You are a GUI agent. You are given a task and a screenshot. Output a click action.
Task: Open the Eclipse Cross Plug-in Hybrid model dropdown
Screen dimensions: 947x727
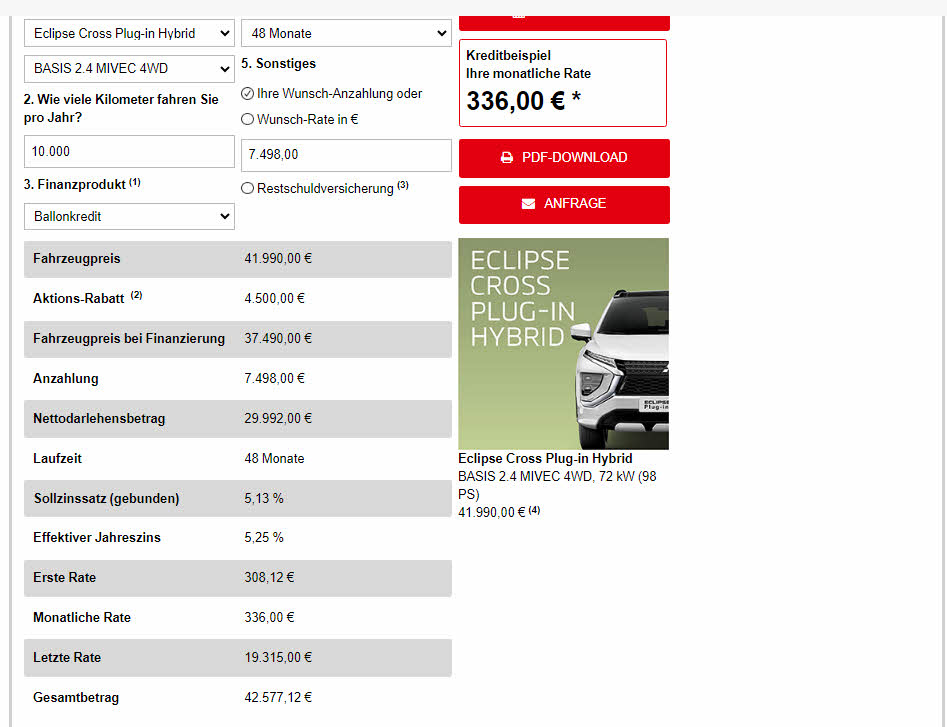click(x=129, y=33)
